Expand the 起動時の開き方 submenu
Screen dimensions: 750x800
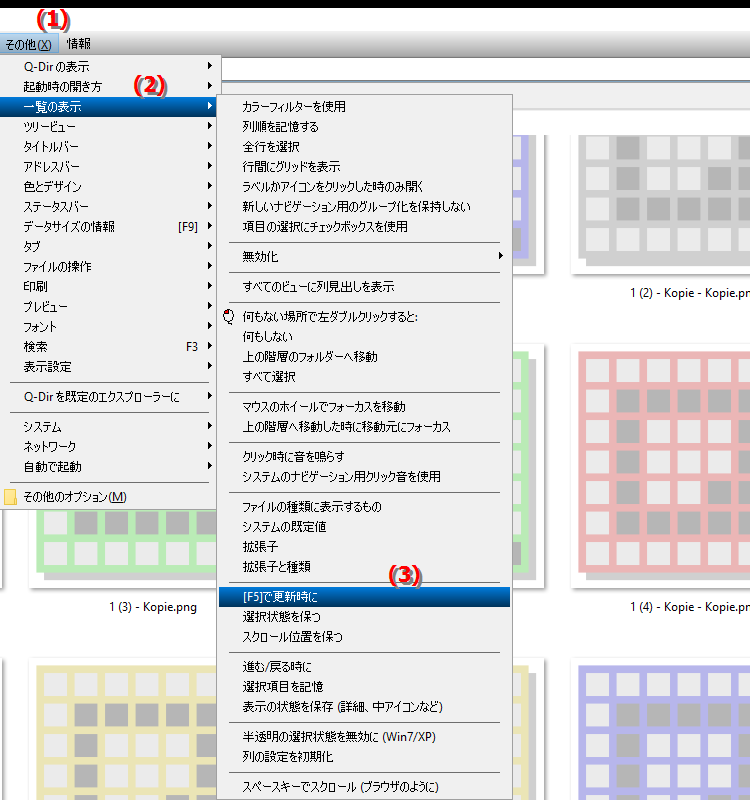[x=110, y=86]
